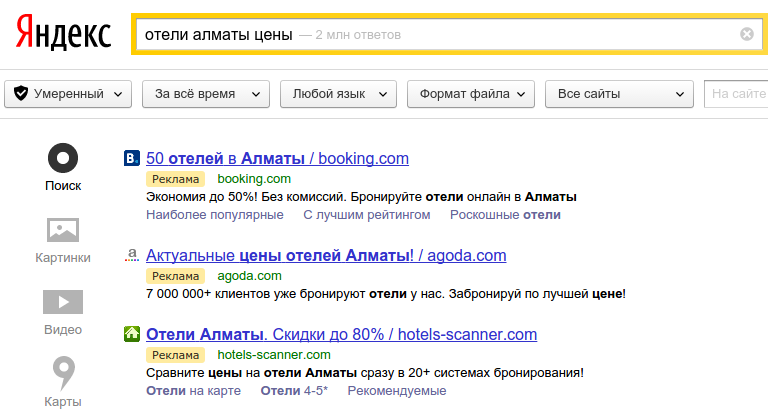Expand the За всё время date filter
The width and height of the screenshot is (768, 417).
(x=206, y=94)
